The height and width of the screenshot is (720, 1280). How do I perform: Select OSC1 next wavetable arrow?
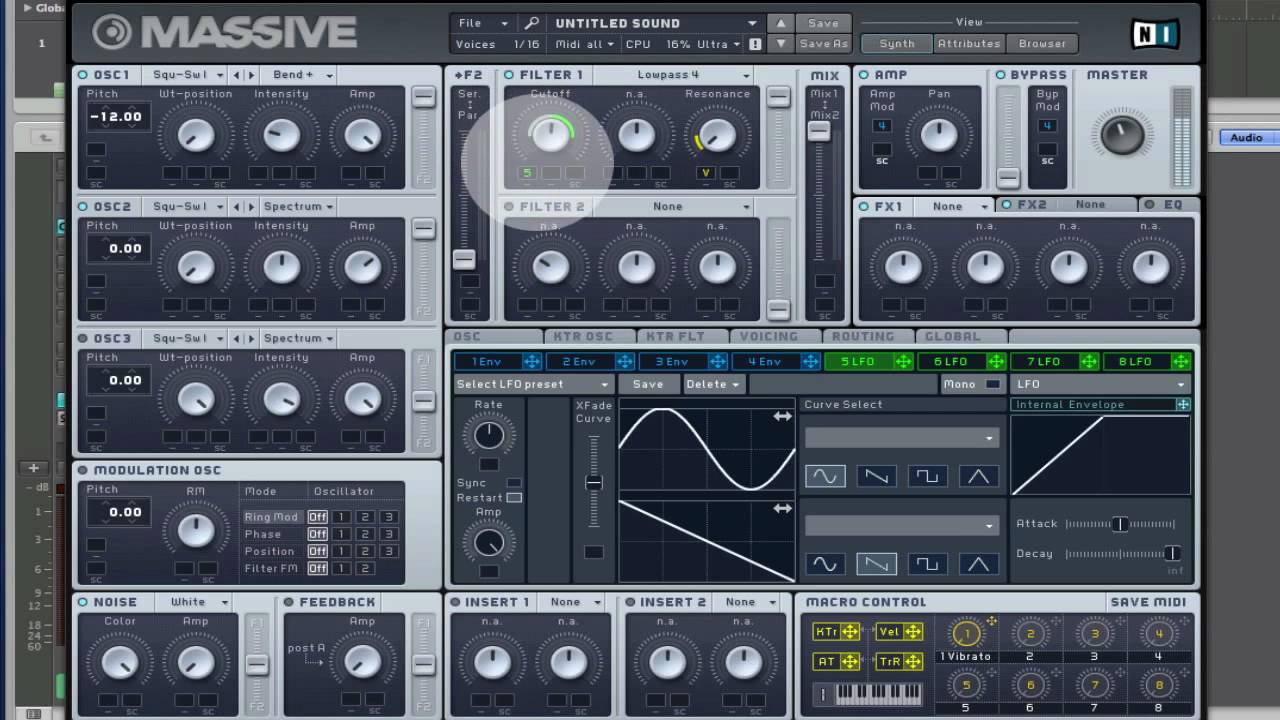click(x=250, y=75)
